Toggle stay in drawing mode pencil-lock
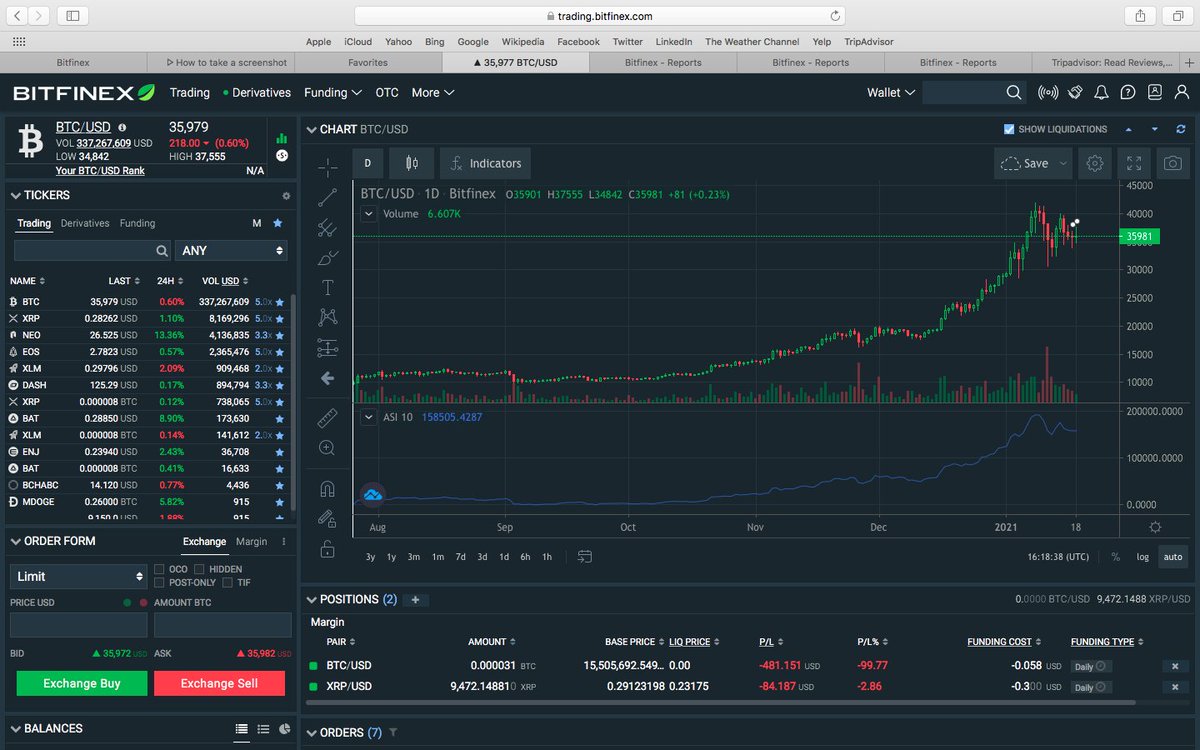Screen dimensions: 1200x750 (x=327, y=518)
